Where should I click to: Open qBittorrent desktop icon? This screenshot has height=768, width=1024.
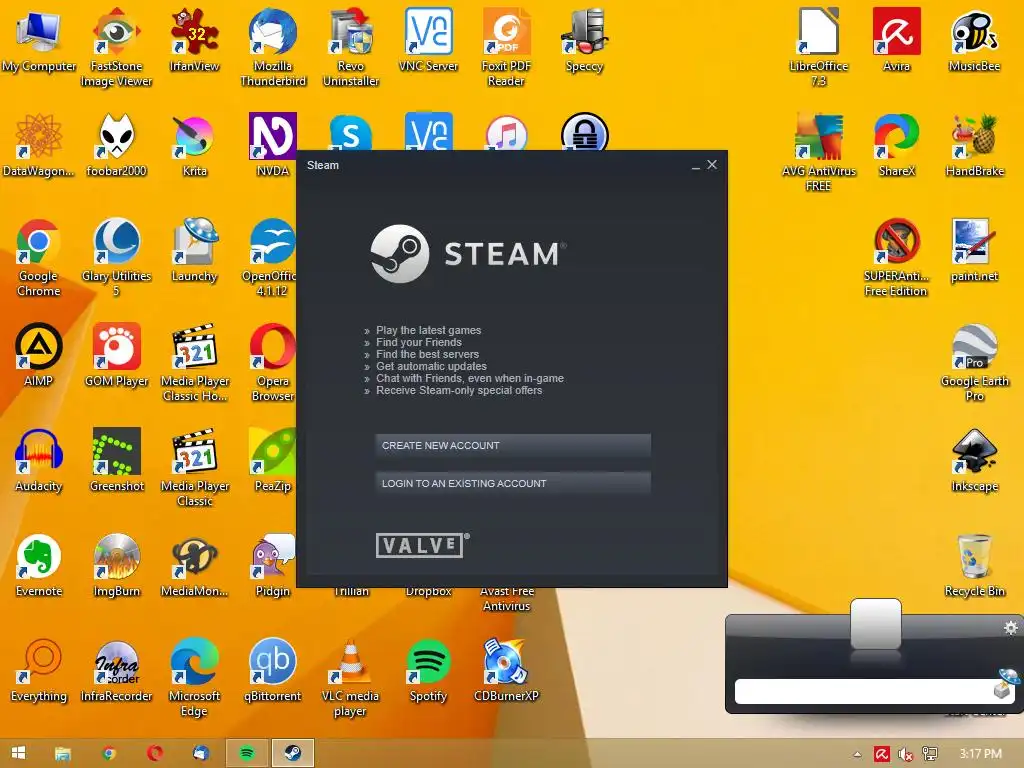(272, 671)
